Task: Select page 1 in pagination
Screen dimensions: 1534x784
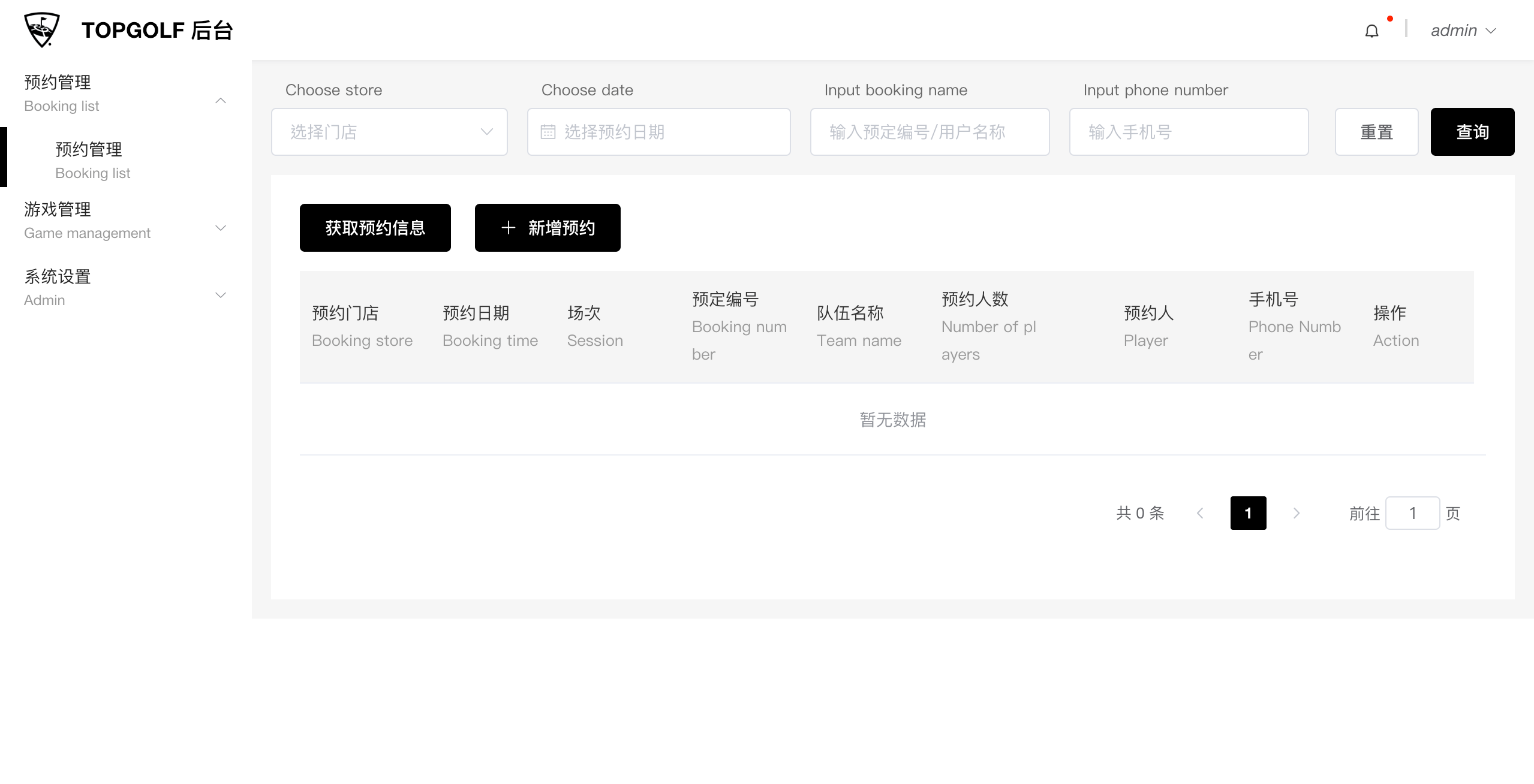Action: (x=1248, y=513)
